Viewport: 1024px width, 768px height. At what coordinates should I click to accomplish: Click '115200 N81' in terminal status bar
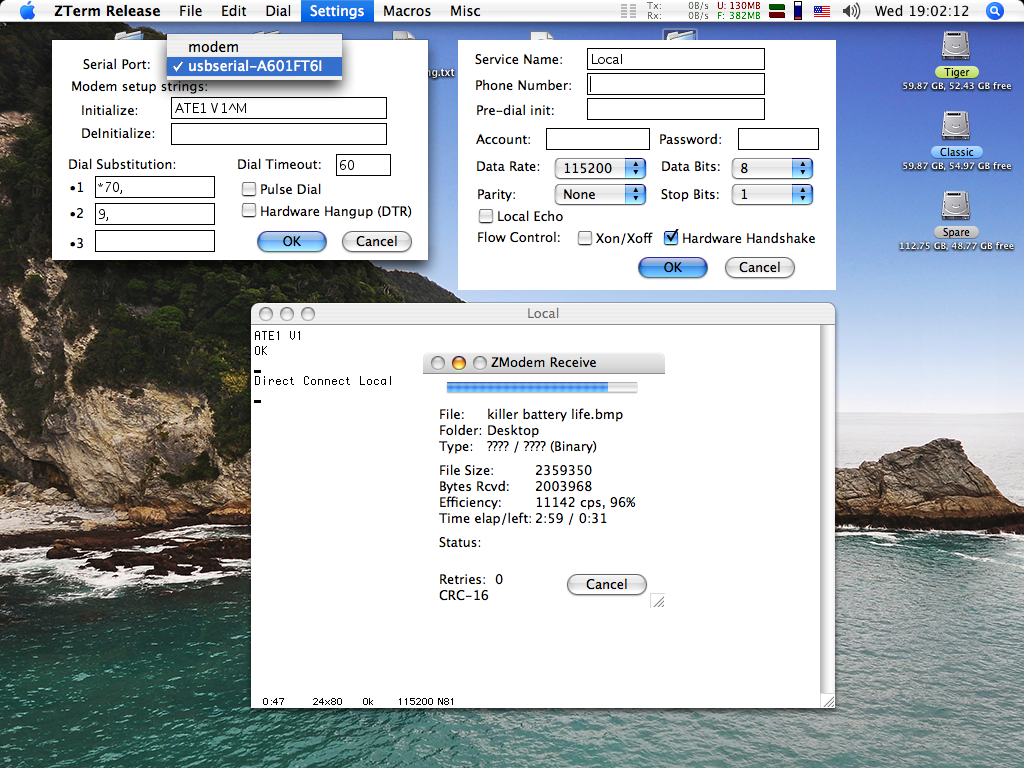[426, 701]
